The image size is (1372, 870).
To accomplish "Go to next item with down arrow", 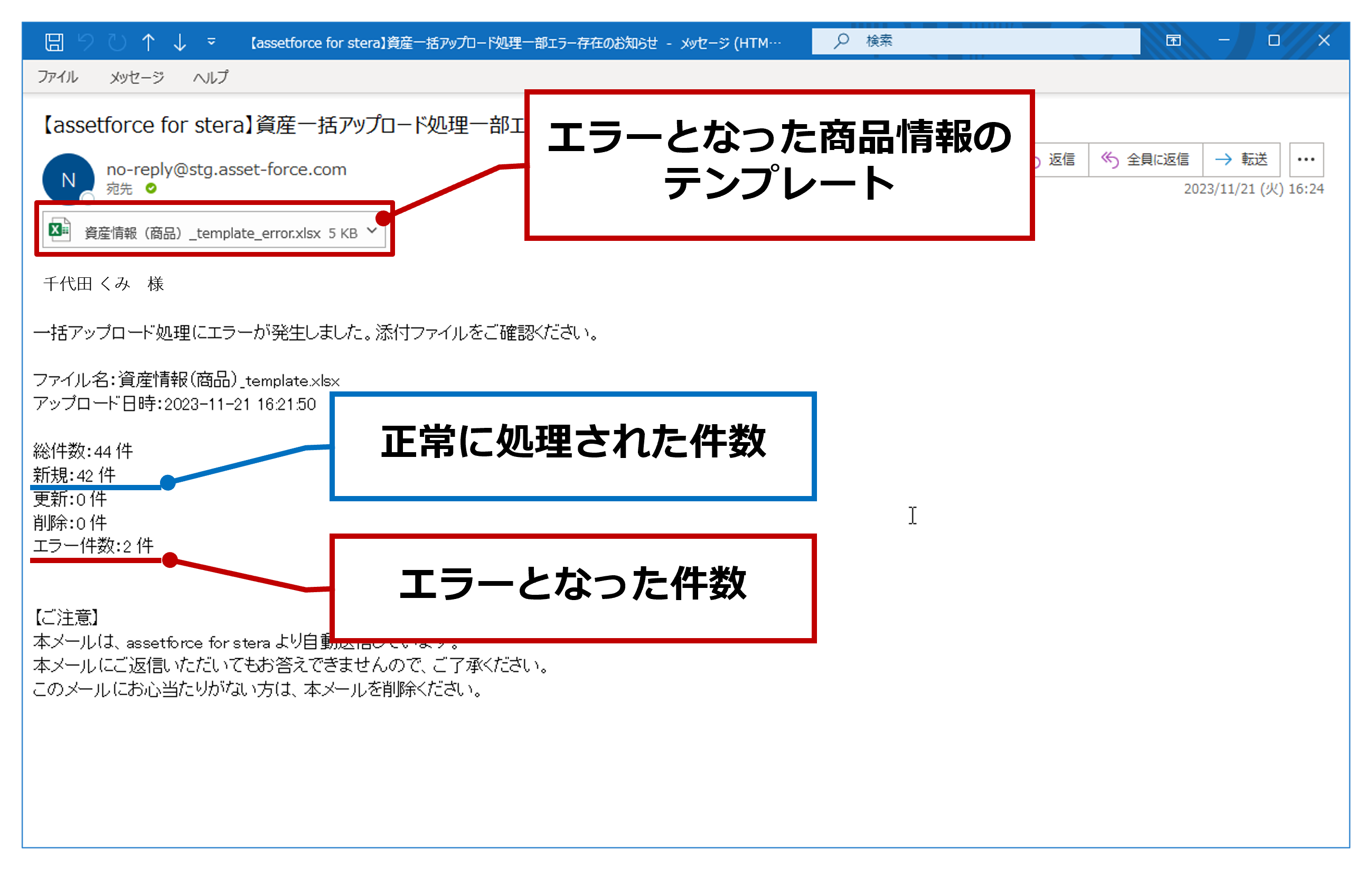I will [x=180, y=42].
